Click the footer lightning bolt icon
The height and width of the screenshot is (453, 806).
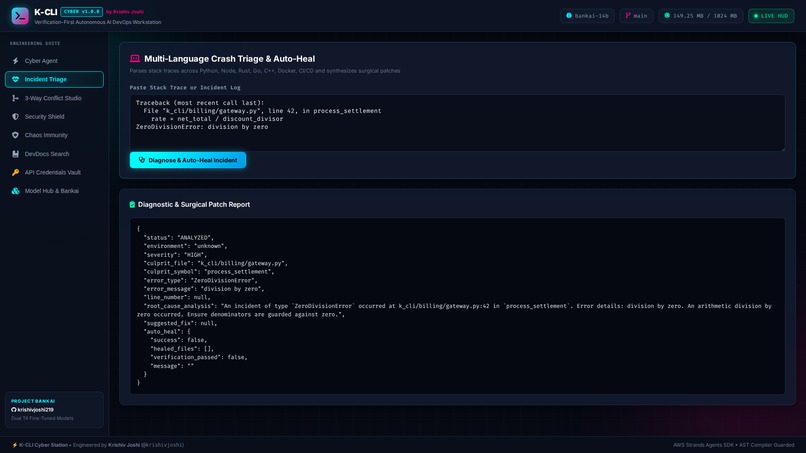tap(14, 445)
